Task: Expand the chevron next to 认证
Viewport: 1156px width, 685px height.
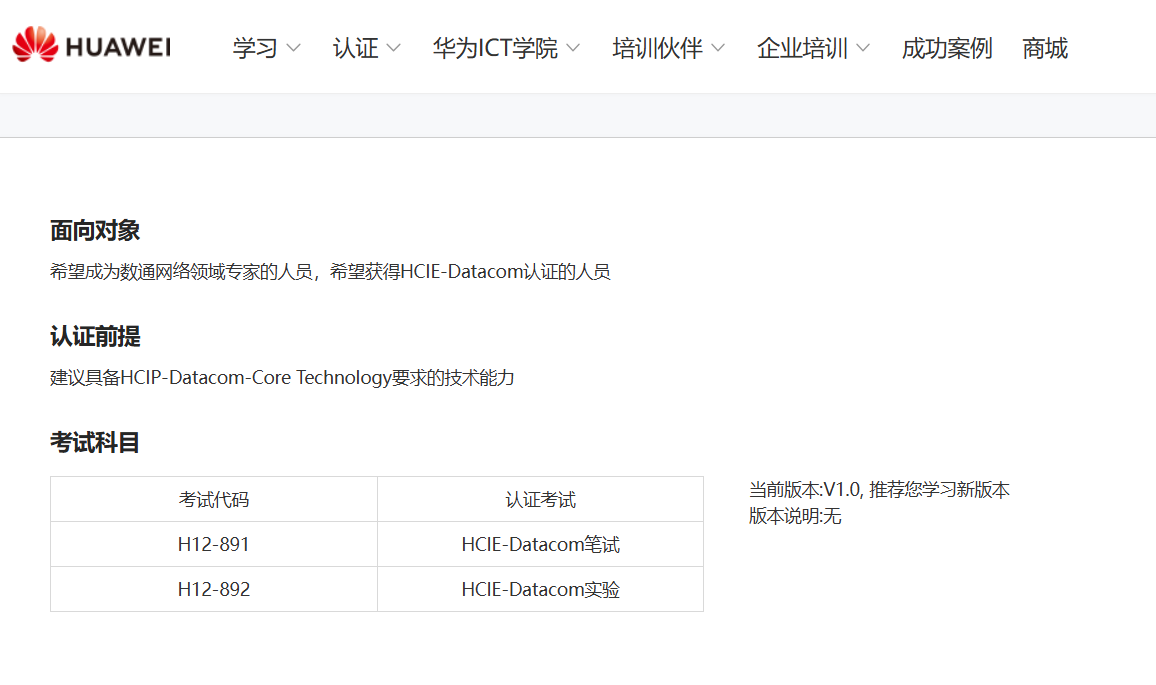Action: (394, 49)
